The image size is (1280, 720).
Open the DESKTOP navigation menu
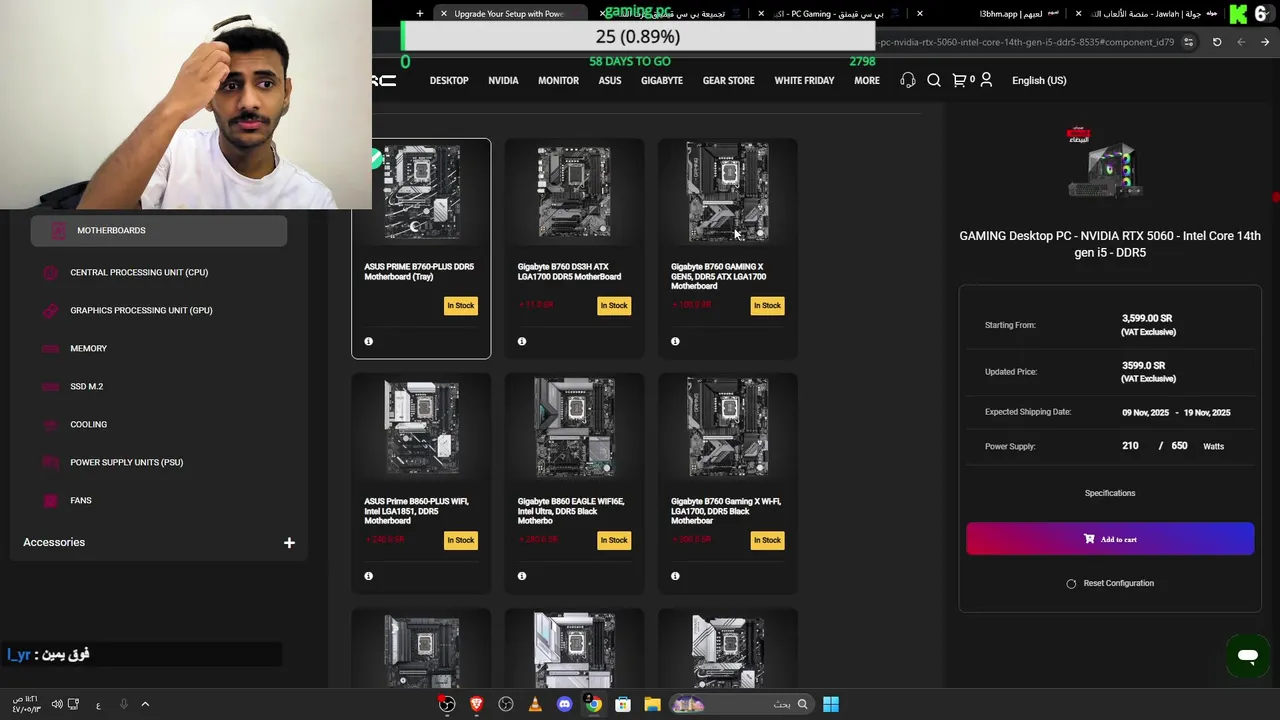(x=449, y=81)
